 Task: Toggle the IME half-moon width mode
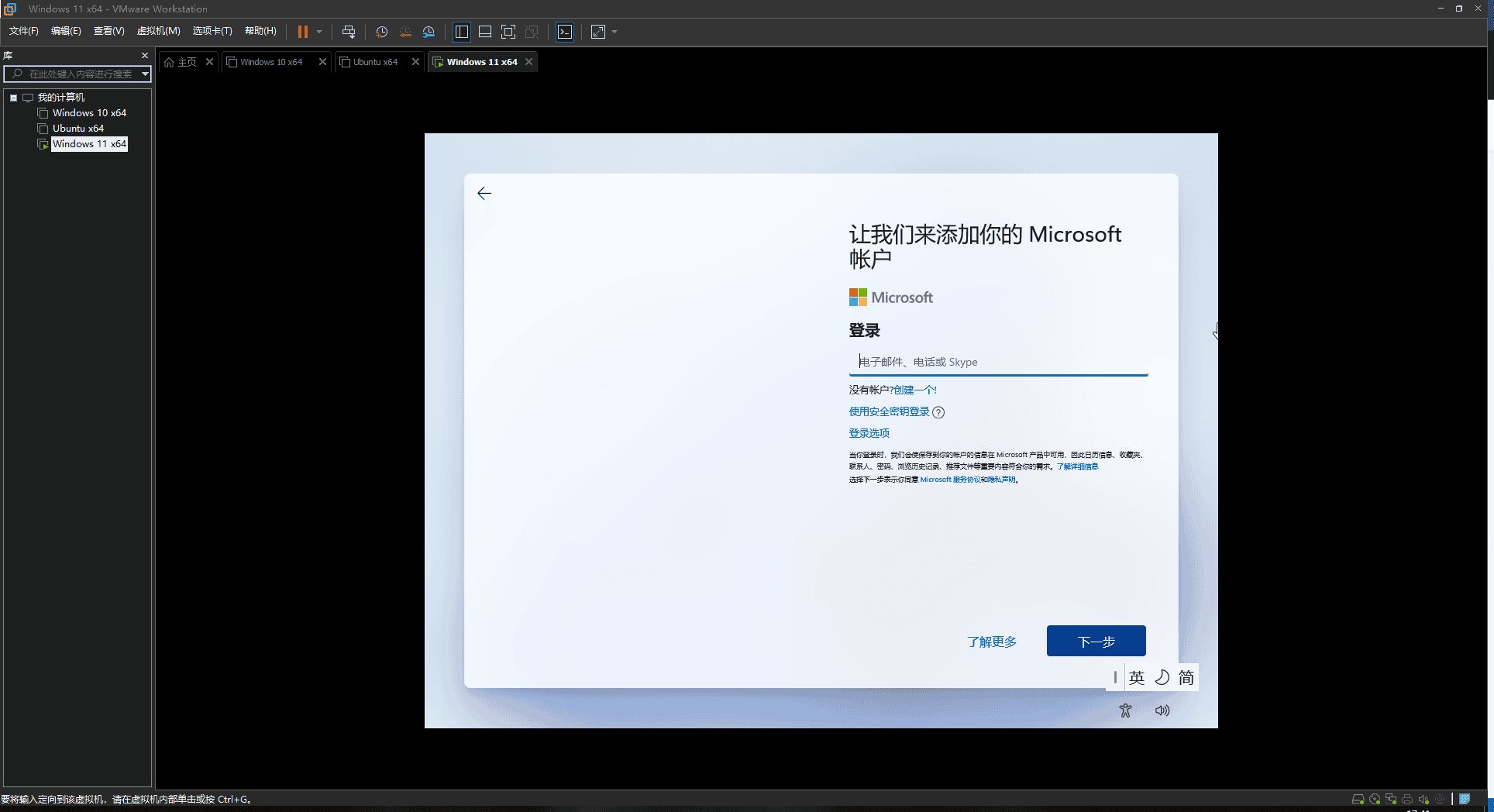(x=1162, y=678)
